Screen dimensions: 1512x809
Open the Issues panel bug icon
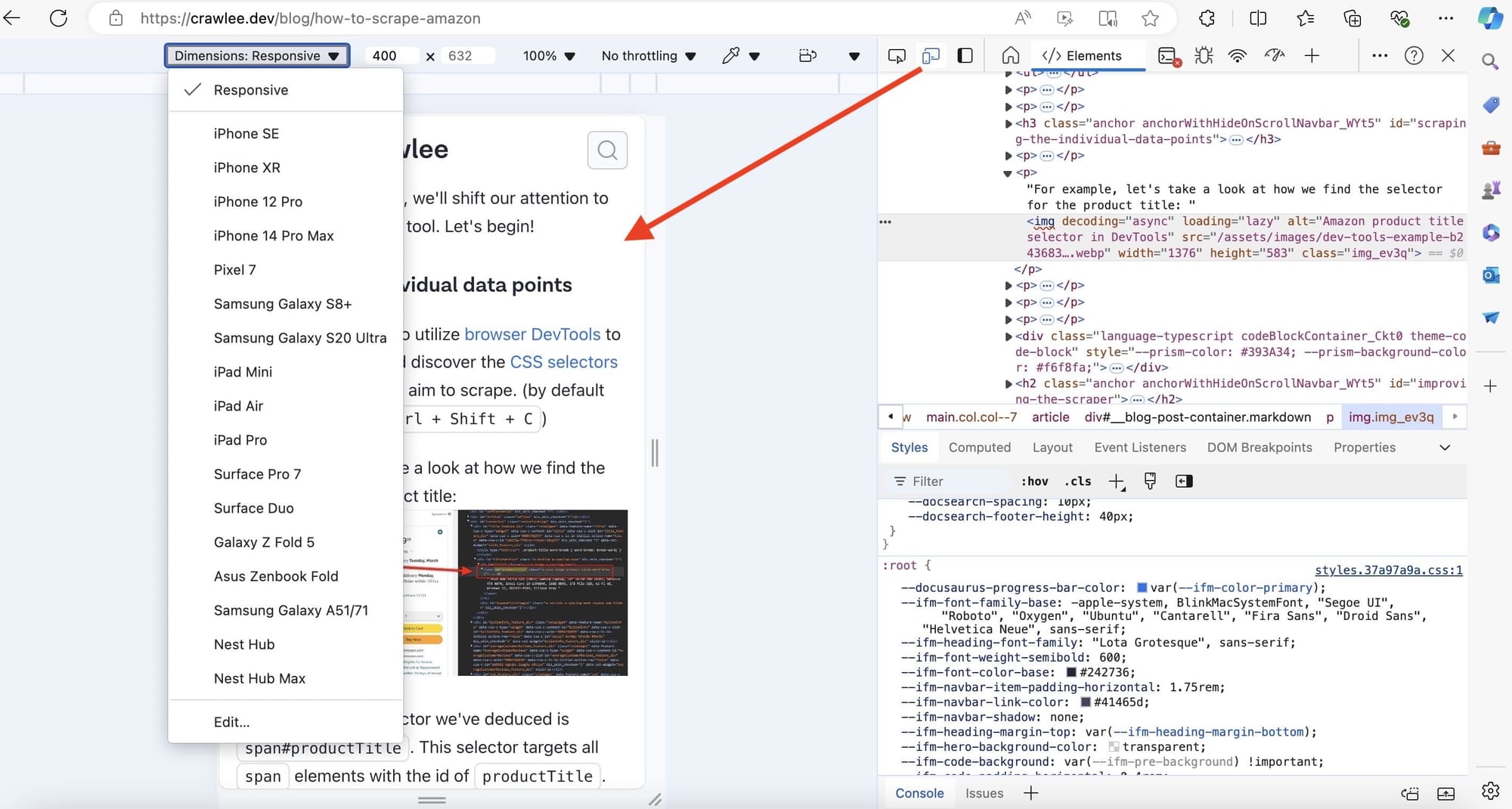1202,55
